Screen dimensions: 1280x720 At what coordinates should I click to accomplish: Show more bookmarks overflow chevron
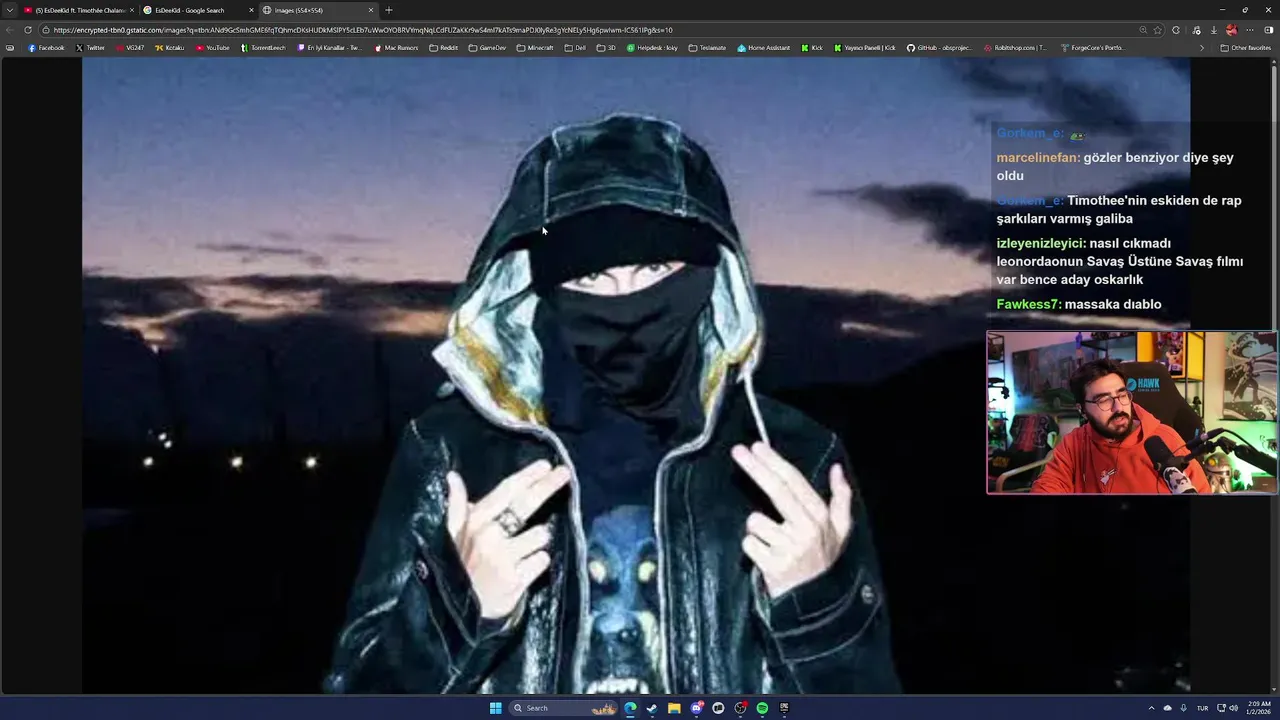1202,48
